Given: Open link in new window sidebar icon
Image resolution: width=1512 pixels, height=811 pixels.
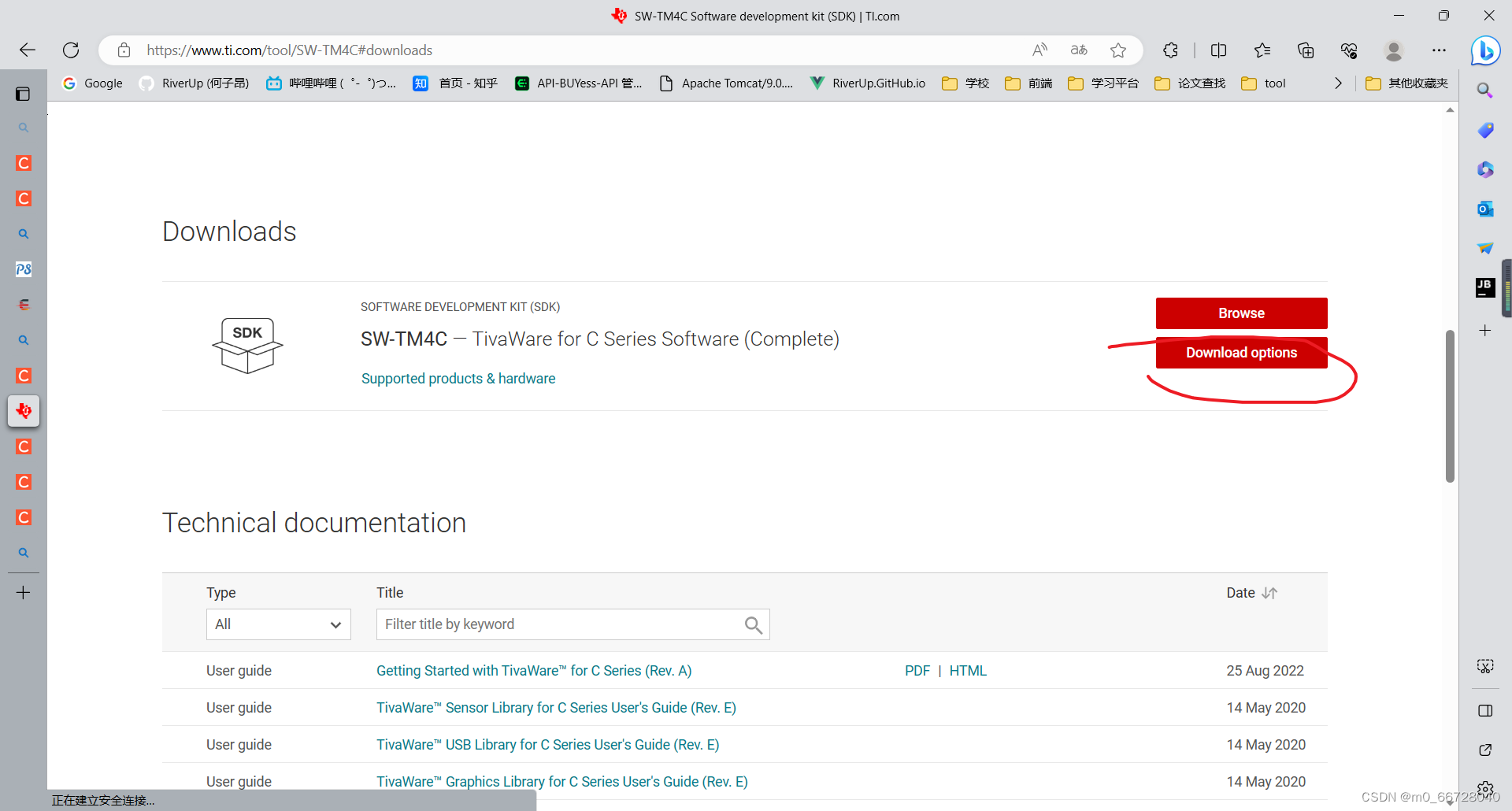Looking at the screenshot, I should click(x=1485, y=750).
